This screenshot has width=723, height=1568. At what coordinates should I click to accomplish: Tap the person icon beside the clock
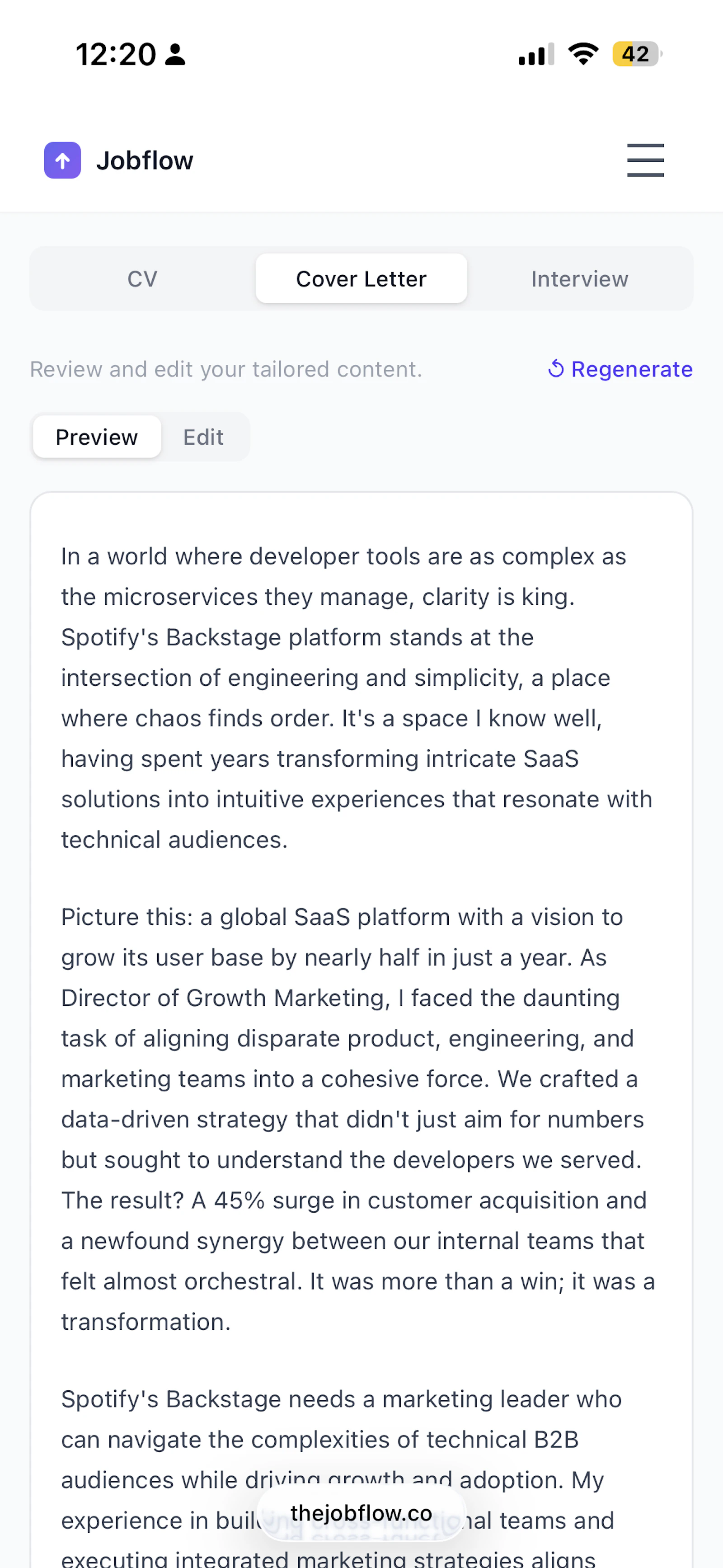point(175,54)
